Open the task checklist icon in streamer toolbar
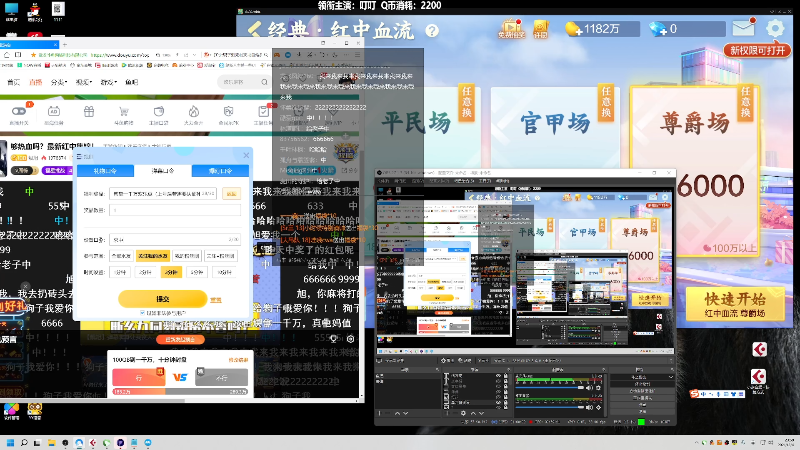 tap(263, 112)
